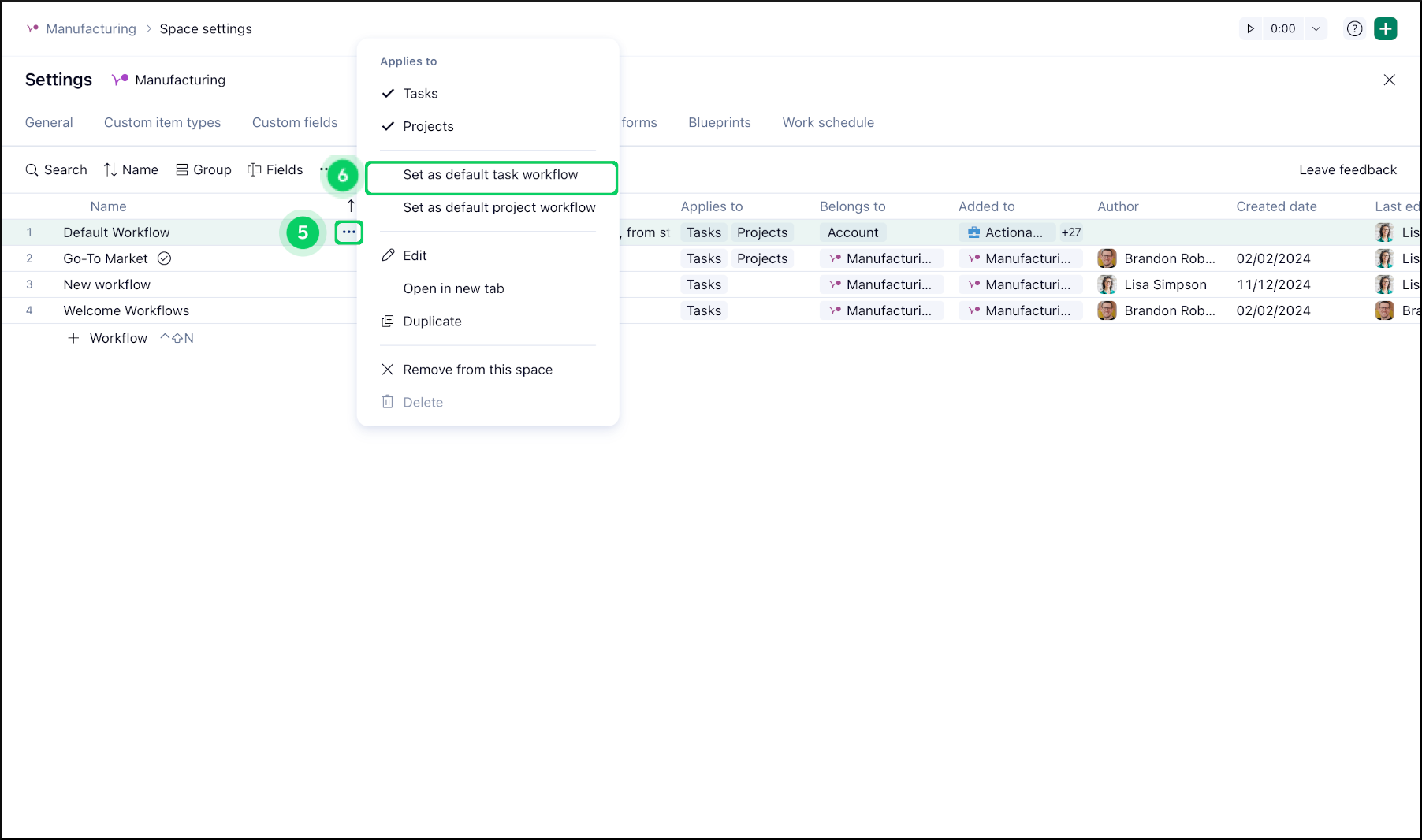Select Edit with the pencil icon

[x=414, y=256]
